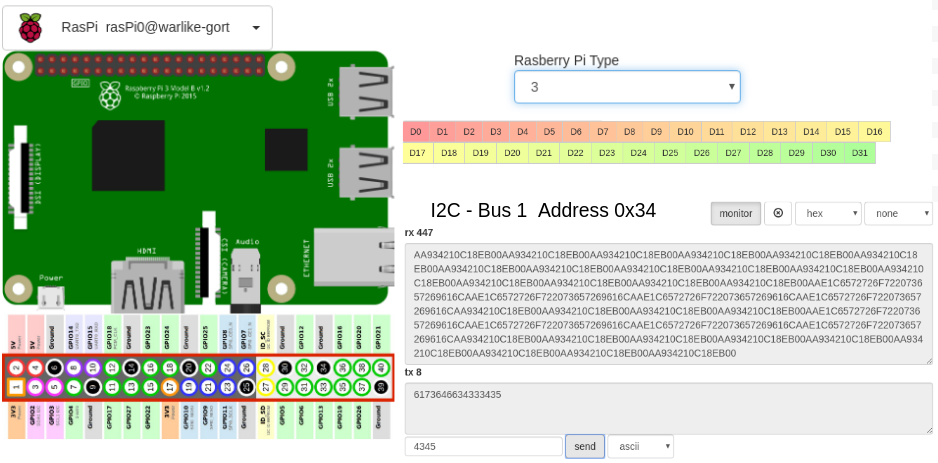Select ground pin 6
This screenshot has width=938, height=463.
(x=54, y=368)
